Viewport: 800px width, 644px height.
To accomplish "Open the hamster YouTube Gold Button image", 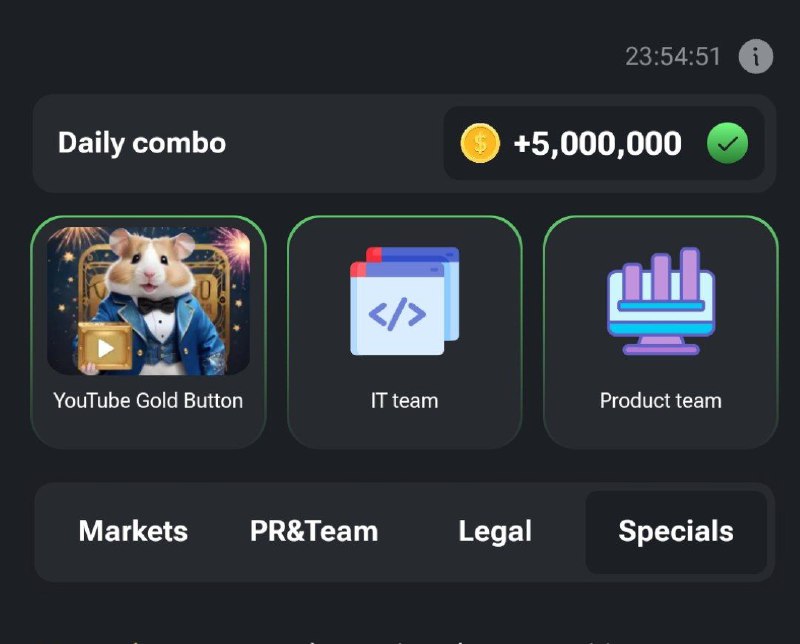I will tap(148, 301).
